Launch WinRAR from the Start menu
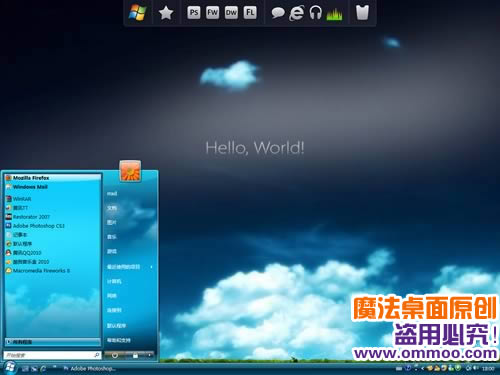This screenshot has height=375, width=500. click(x=53, y=199)
